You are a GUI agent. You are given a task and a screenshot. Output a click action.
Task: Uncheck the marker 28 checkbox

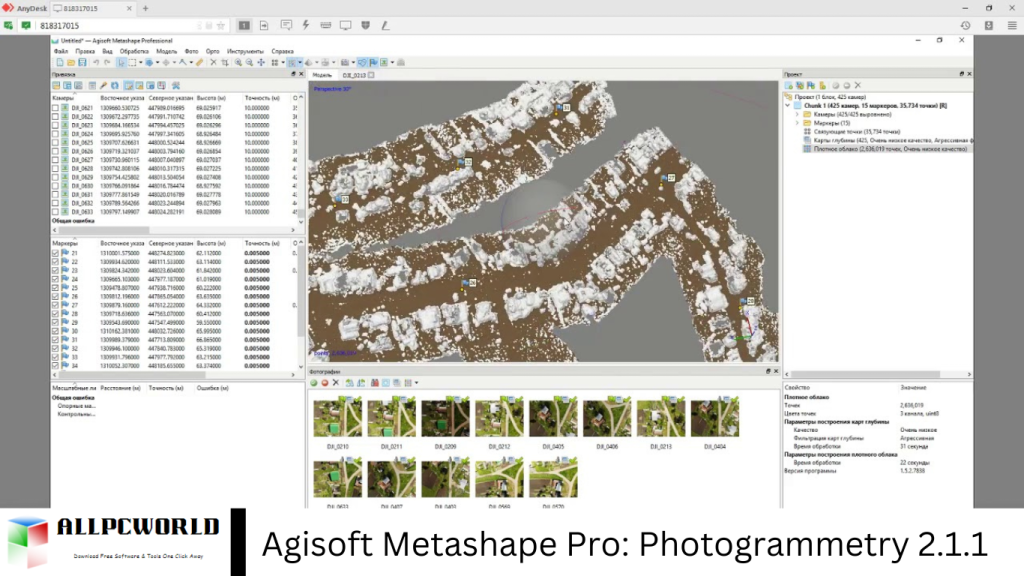coord(56,314)
